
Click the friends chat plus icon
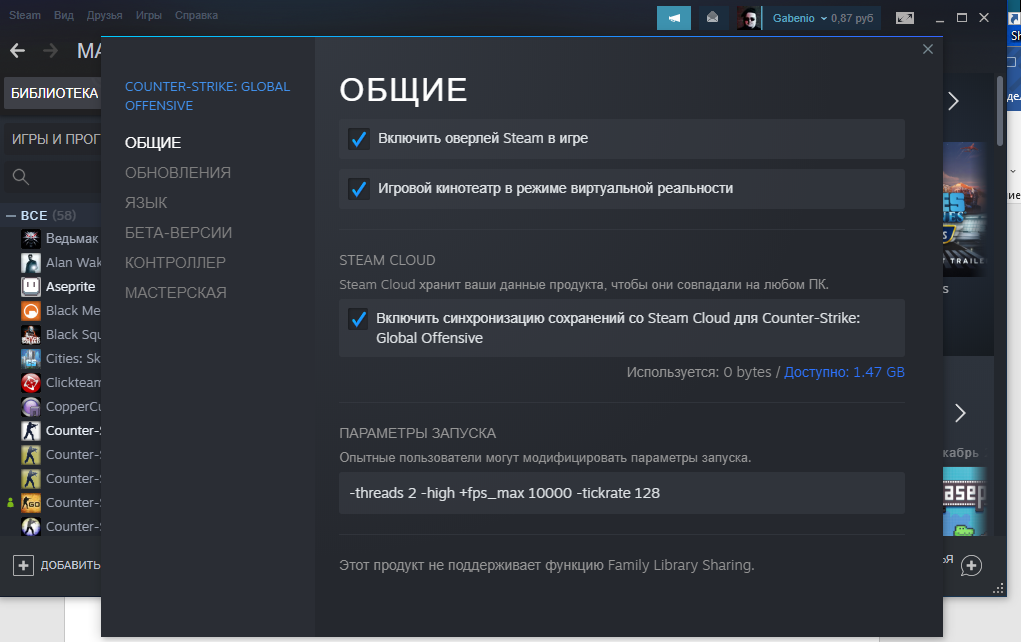coord(971,565)
